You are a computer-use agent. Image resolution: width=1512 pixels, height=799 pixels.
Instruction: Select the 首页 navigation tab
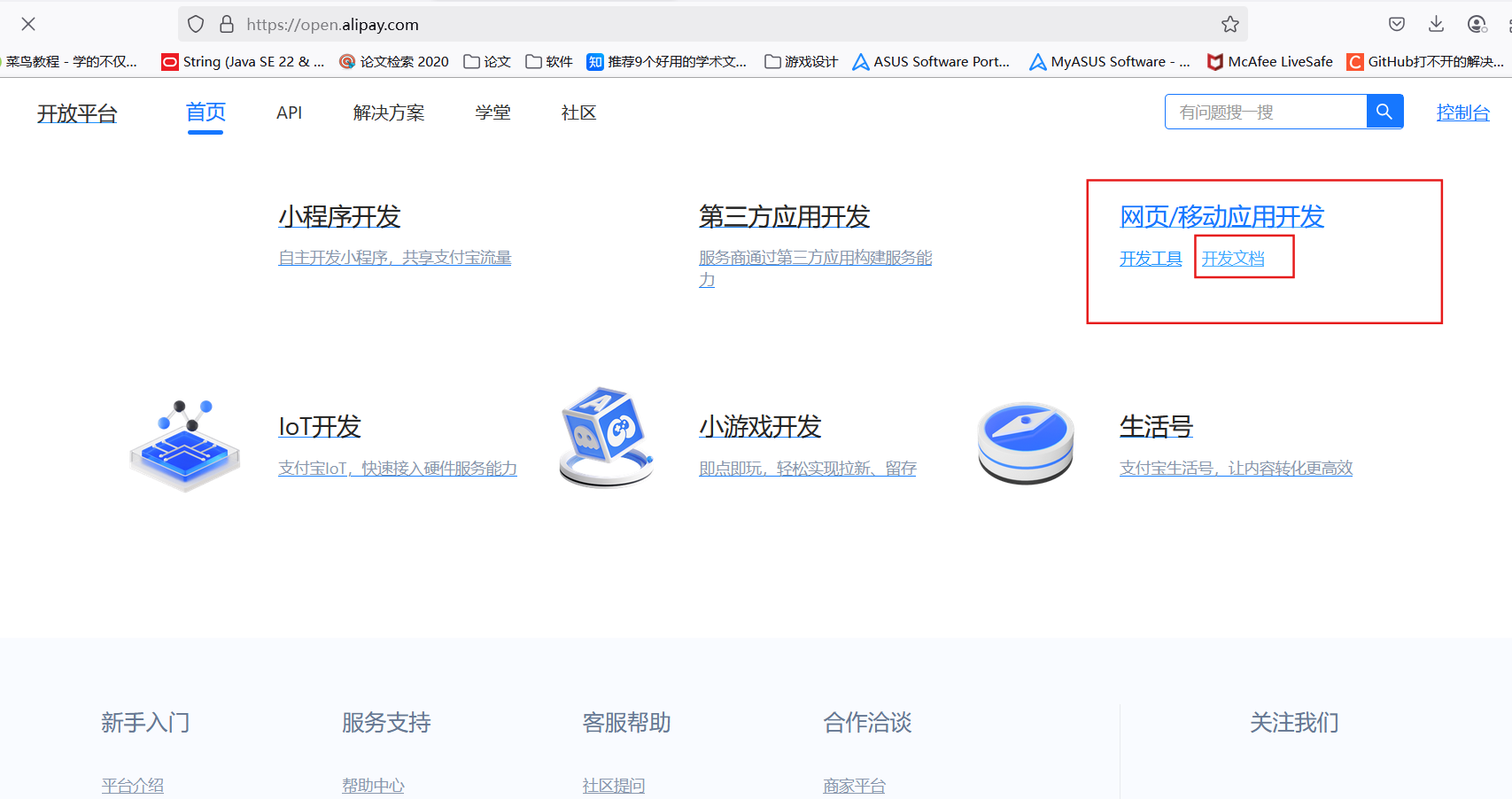[x=205, y=112]
